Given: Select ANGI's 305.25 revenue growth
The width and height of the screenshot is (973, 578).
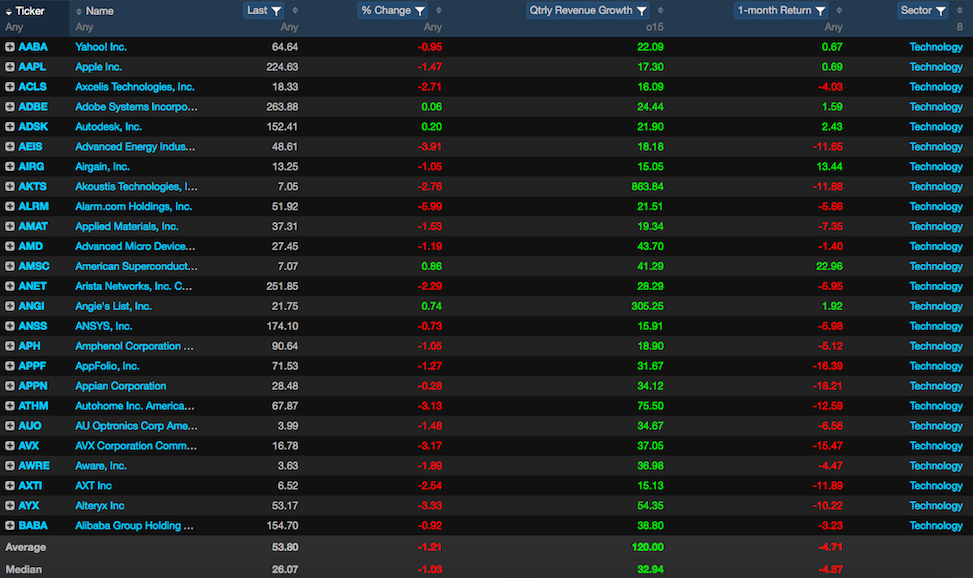Looking at the screenshot, I should tap(647, 305).
